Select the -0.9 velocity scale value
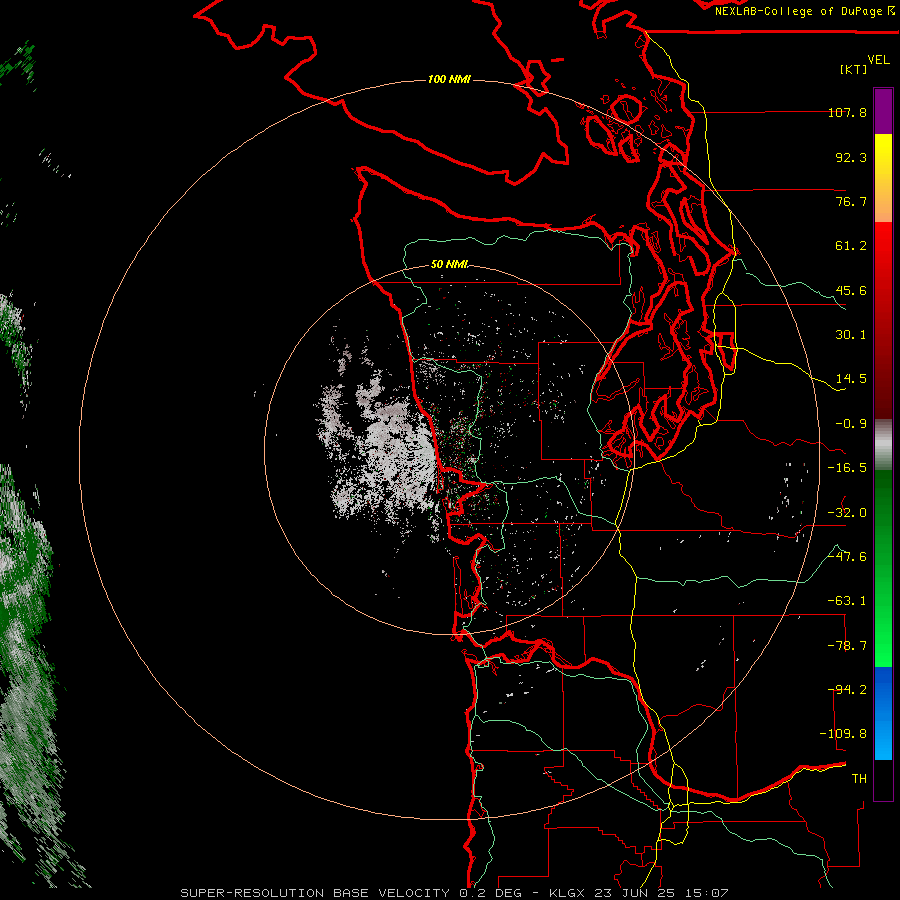The height and width of the screenshot is (900, 900). [x=851, y=424]
